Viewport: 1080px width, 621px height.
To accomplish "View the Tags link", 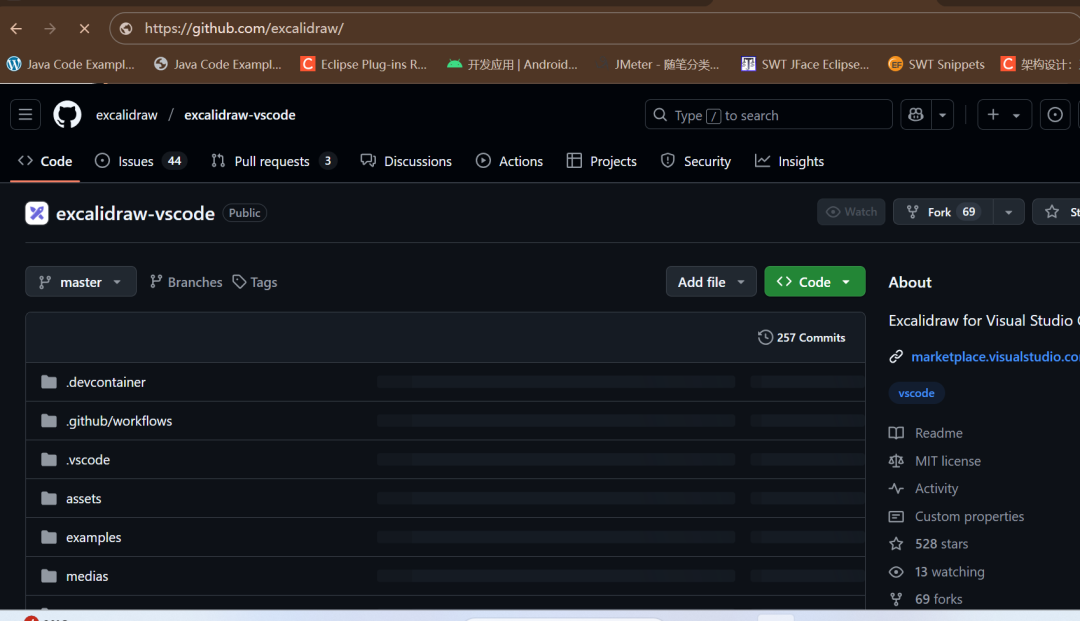I will tap(255, 282).
